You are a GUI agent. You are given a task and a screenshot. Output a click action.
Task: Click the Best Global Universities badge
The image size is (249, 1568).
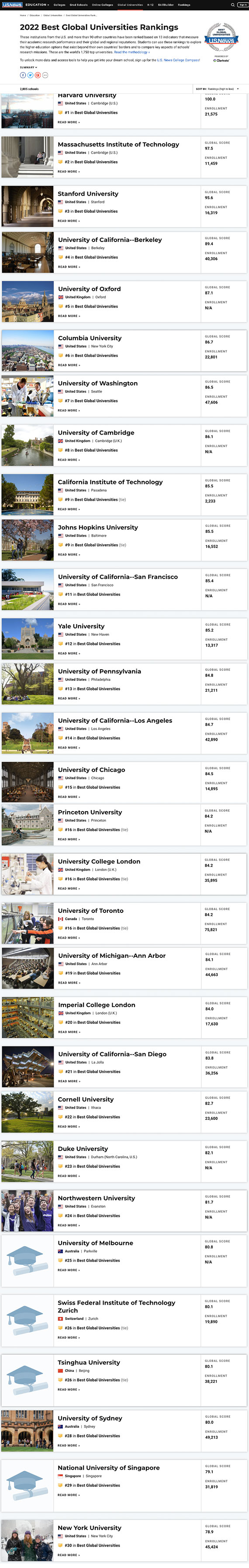[x=221, y=38]
